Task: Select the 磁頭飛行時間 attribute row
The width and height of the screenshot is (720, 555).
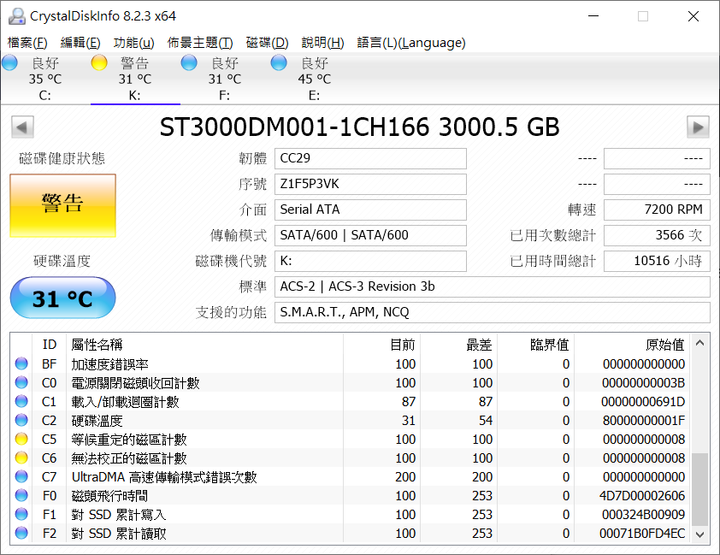Action: pyautogui.click(x=350, y=496)
